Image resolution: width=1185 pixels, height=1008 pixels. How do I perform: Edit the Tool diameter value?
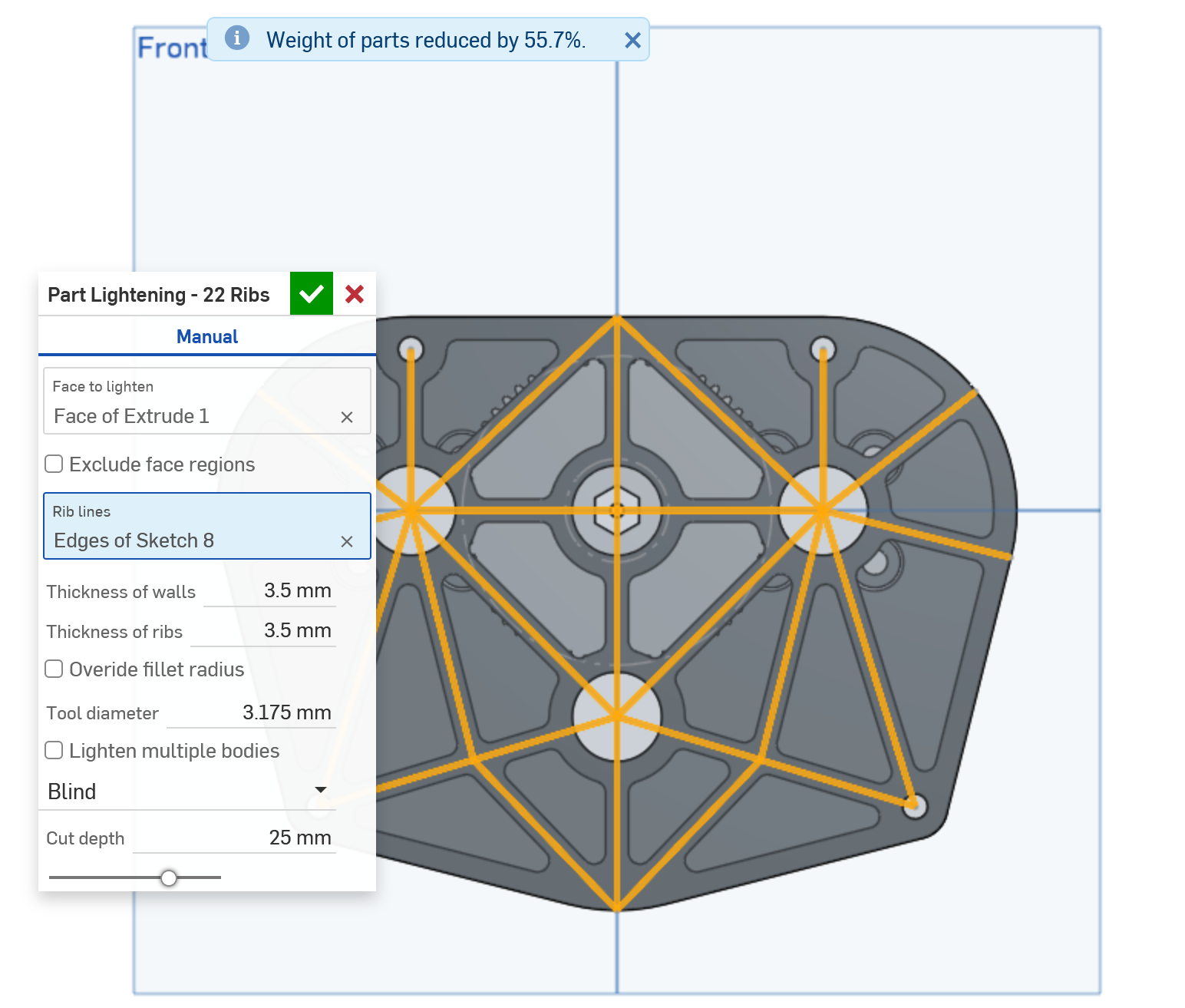252,712
